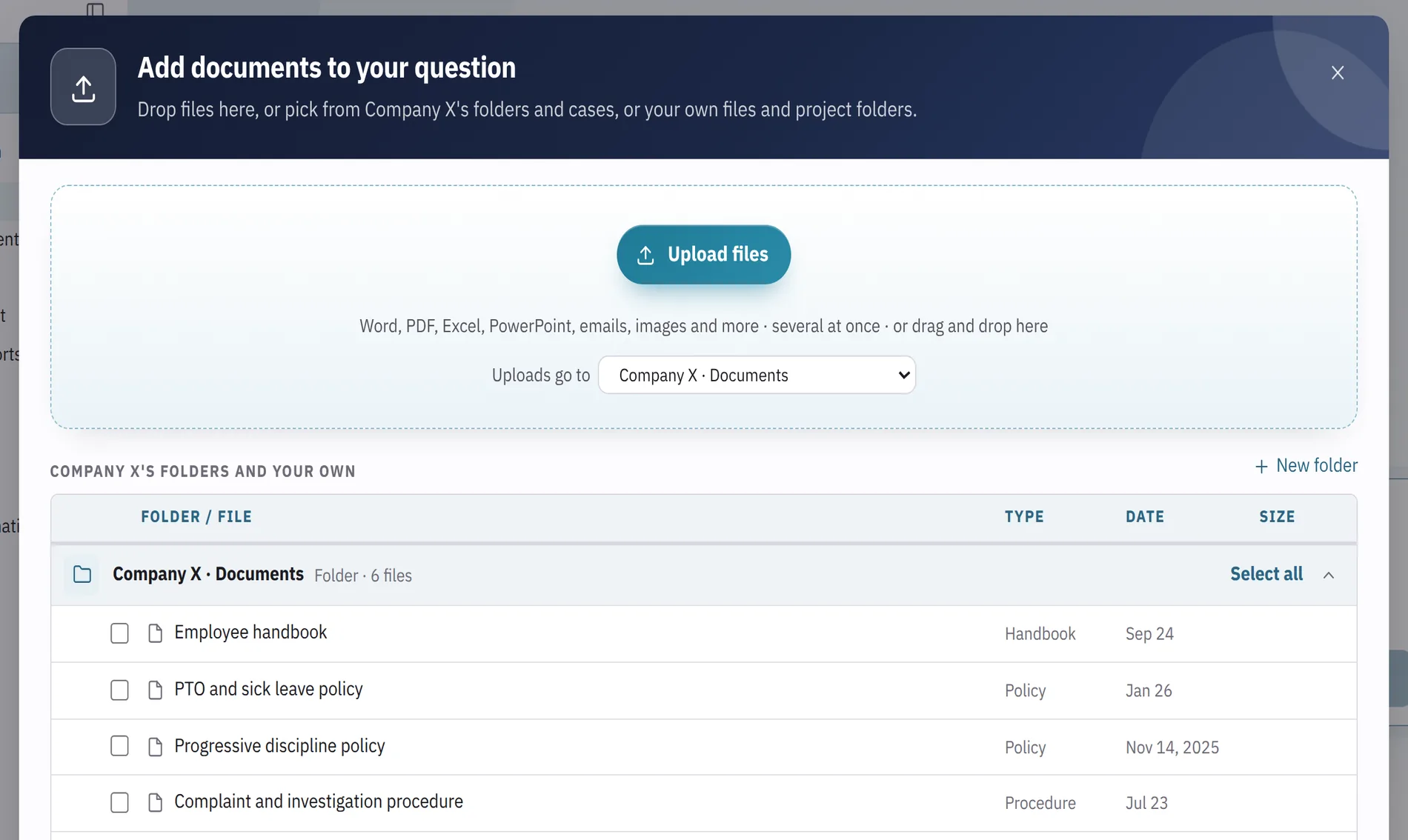Image resolution: width=1408 pixels, height=840 pixels.
Task: Open the Employee handbook file name
Action: 250,632
